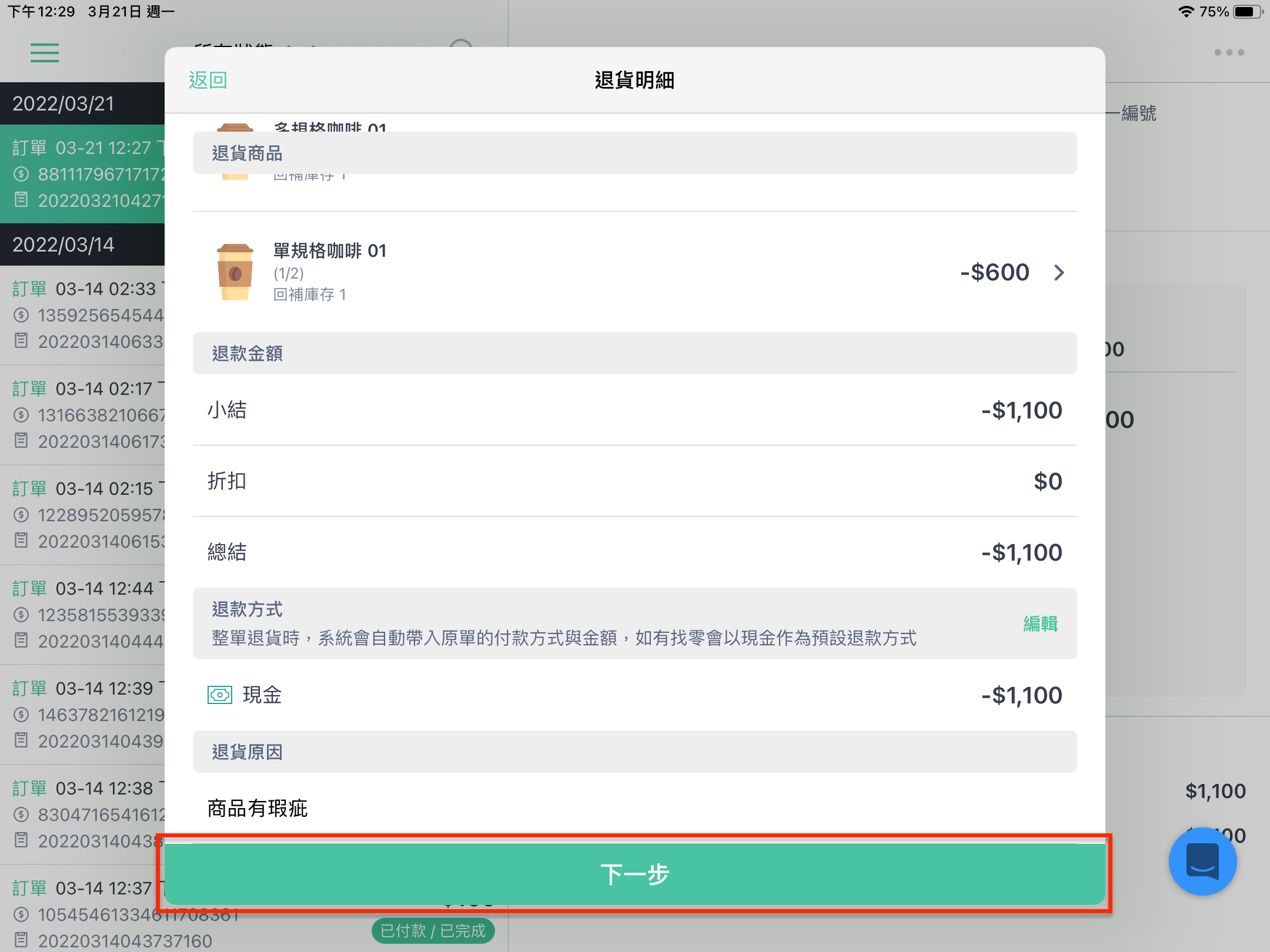
Task: Tap the 總結 total row
Action: pos(634,552)
